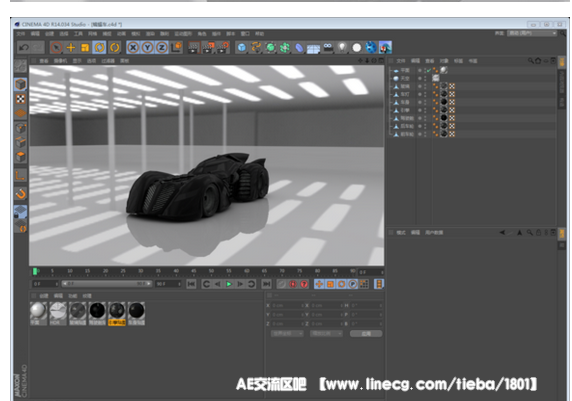Click stepper arrows of the start 0 F field

click(x=57, y=284)
